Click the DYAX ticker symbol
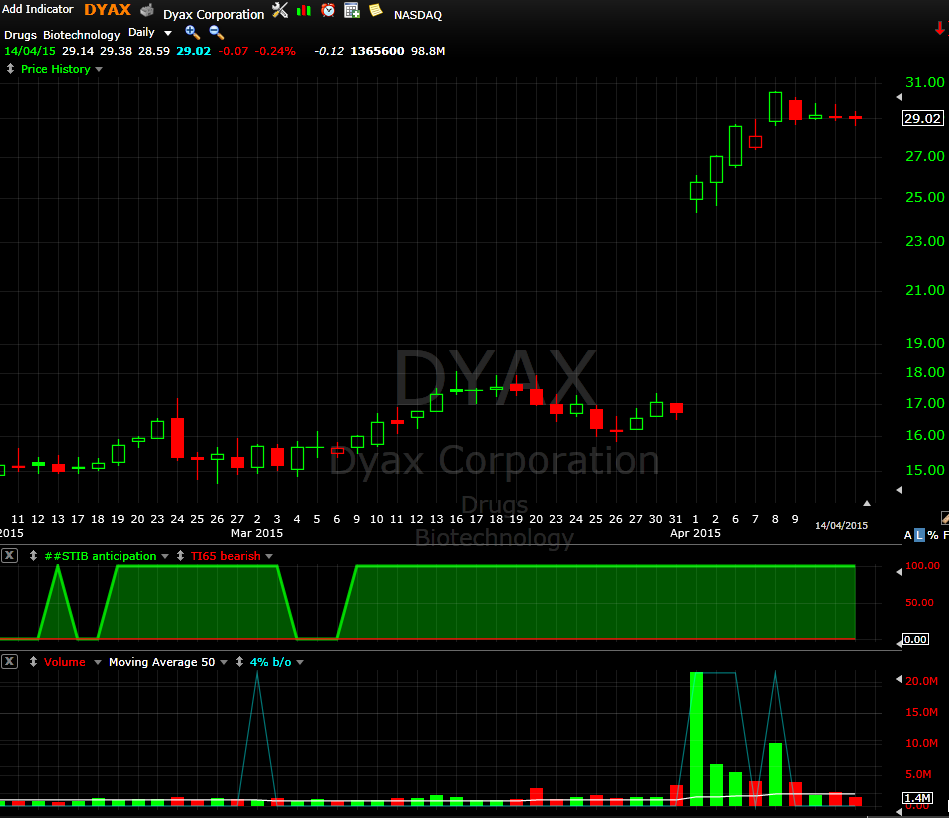Image resolution: width=949 pixels, height=818 pixels. click(x=107, y=10)
